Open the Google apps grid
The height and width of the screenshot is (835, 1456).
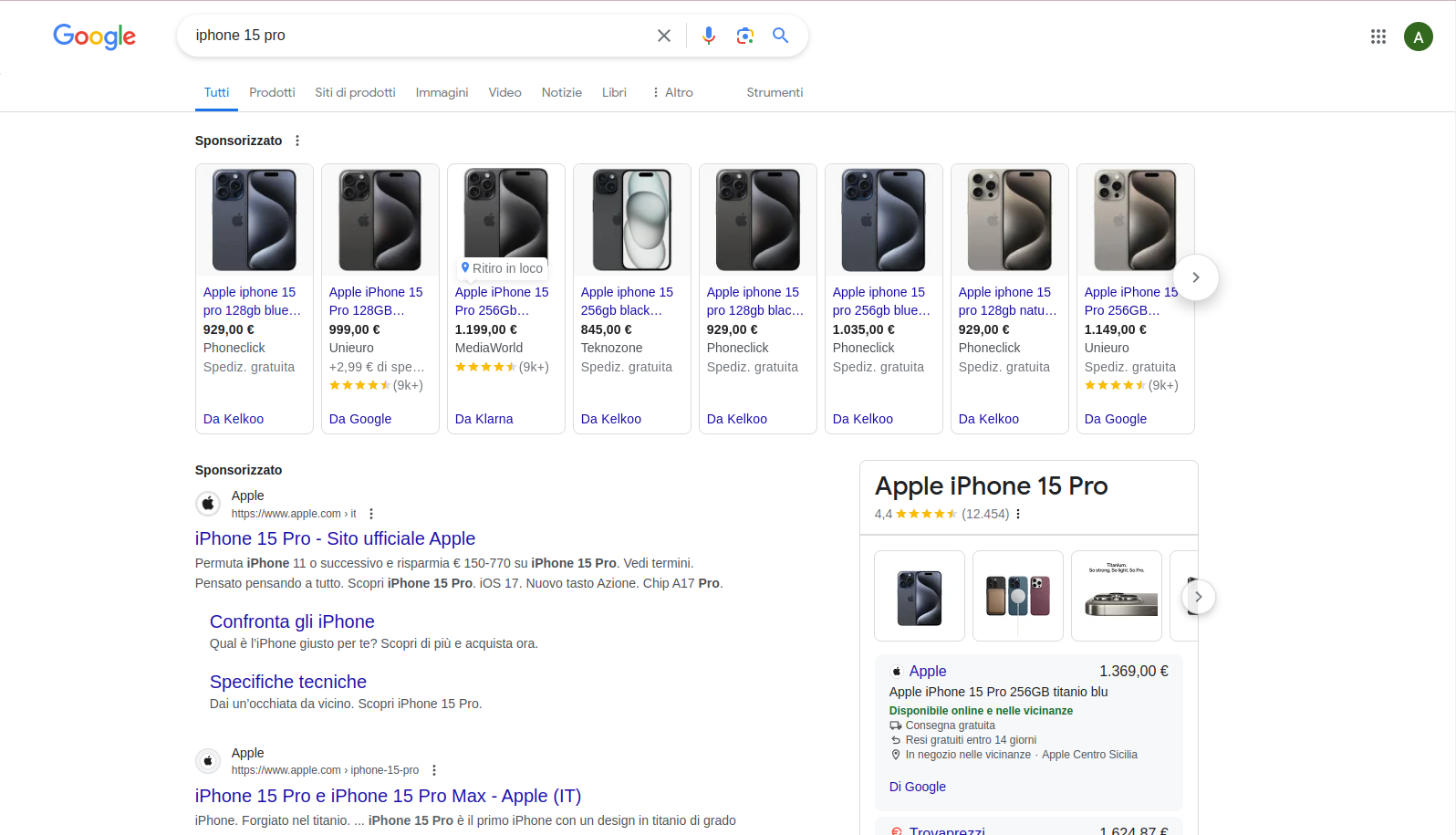[1378, 37]
